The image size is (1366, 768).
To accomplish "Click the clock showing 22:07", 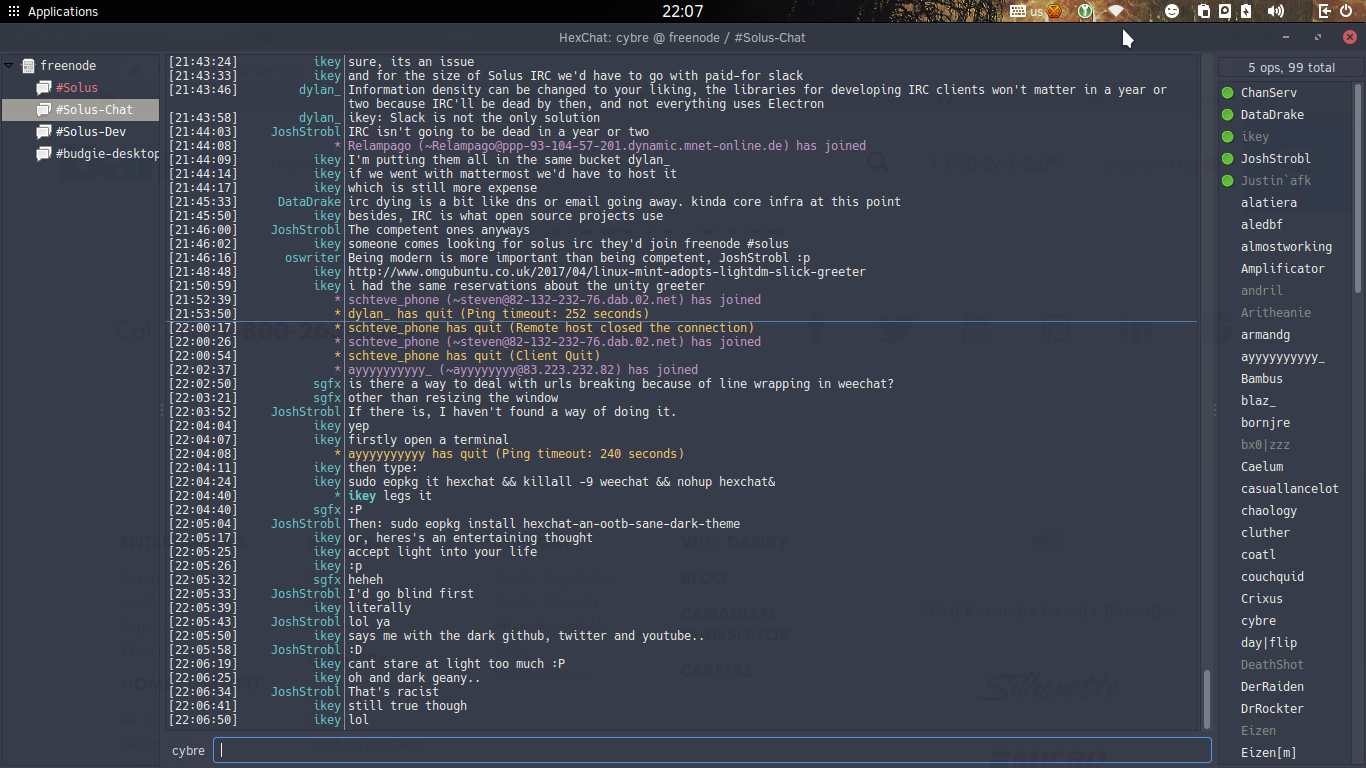I will tap(682, 11).
